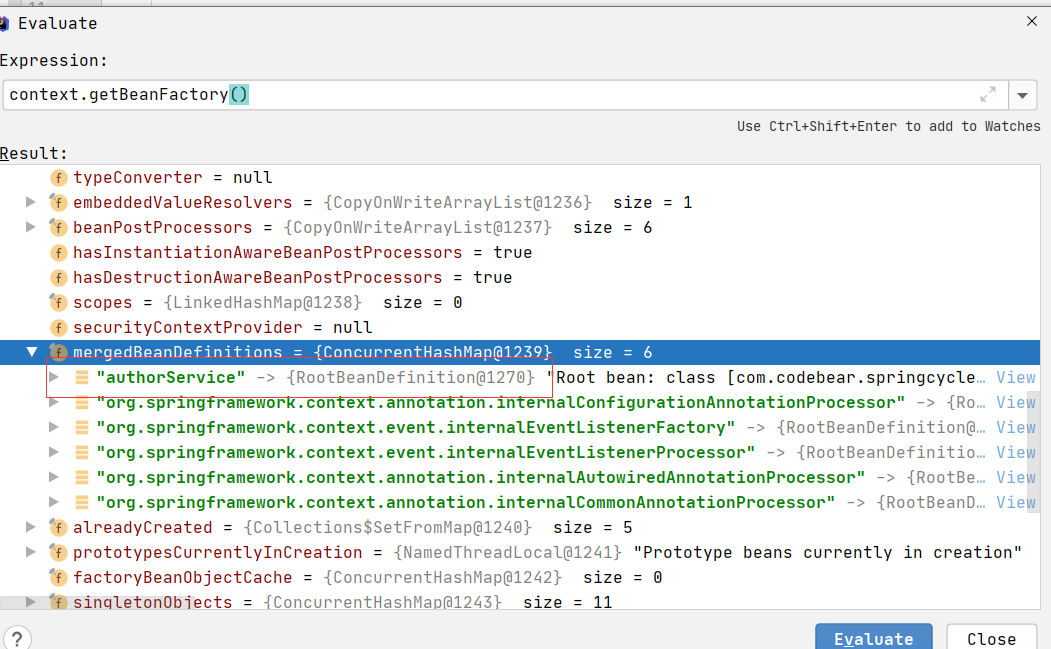Image resolution: width=1051 pixels, height=649 pixels.
Task: Click the expand icon in the expression field
Action: point(988,95)
